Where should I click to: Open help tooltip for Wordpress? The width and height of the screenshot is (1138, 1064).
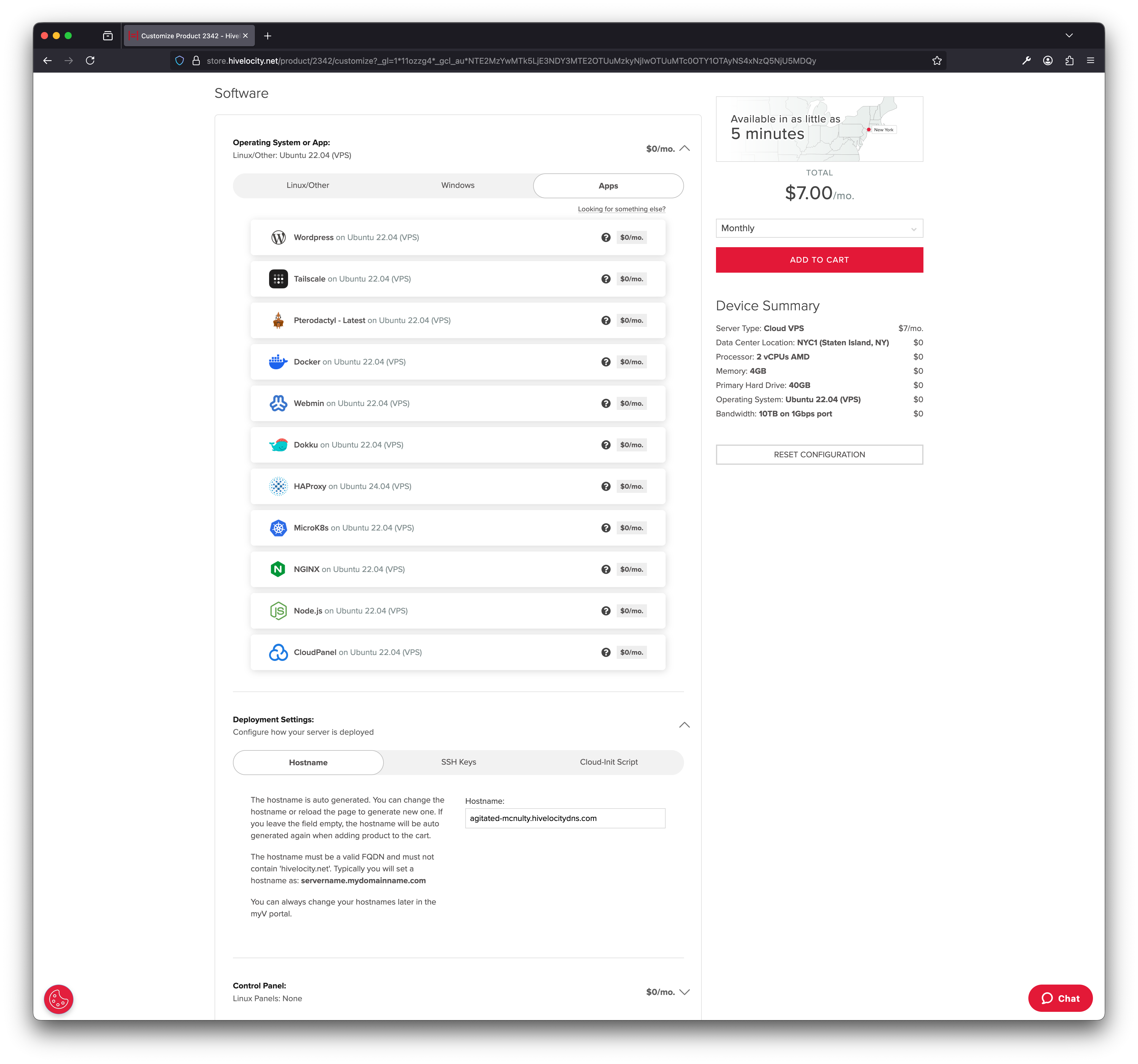[606, 237]
